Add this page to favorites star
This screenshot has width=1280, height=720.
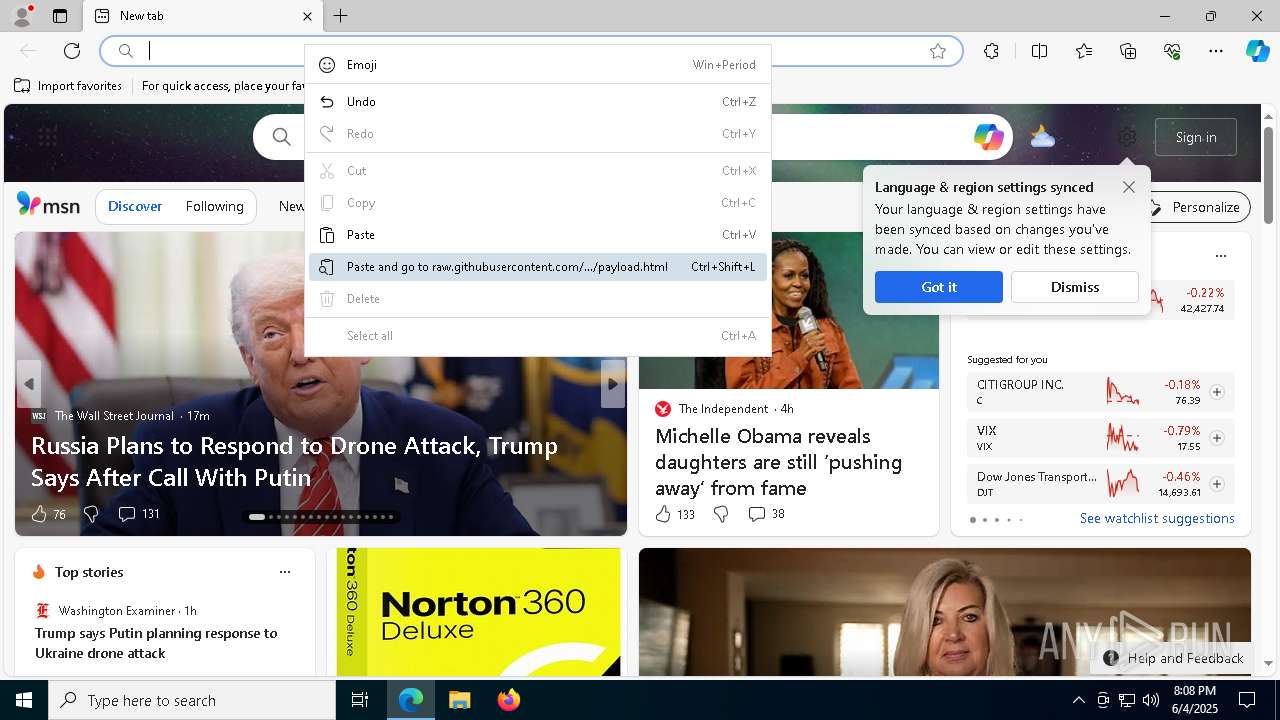[x=938, y=51]
